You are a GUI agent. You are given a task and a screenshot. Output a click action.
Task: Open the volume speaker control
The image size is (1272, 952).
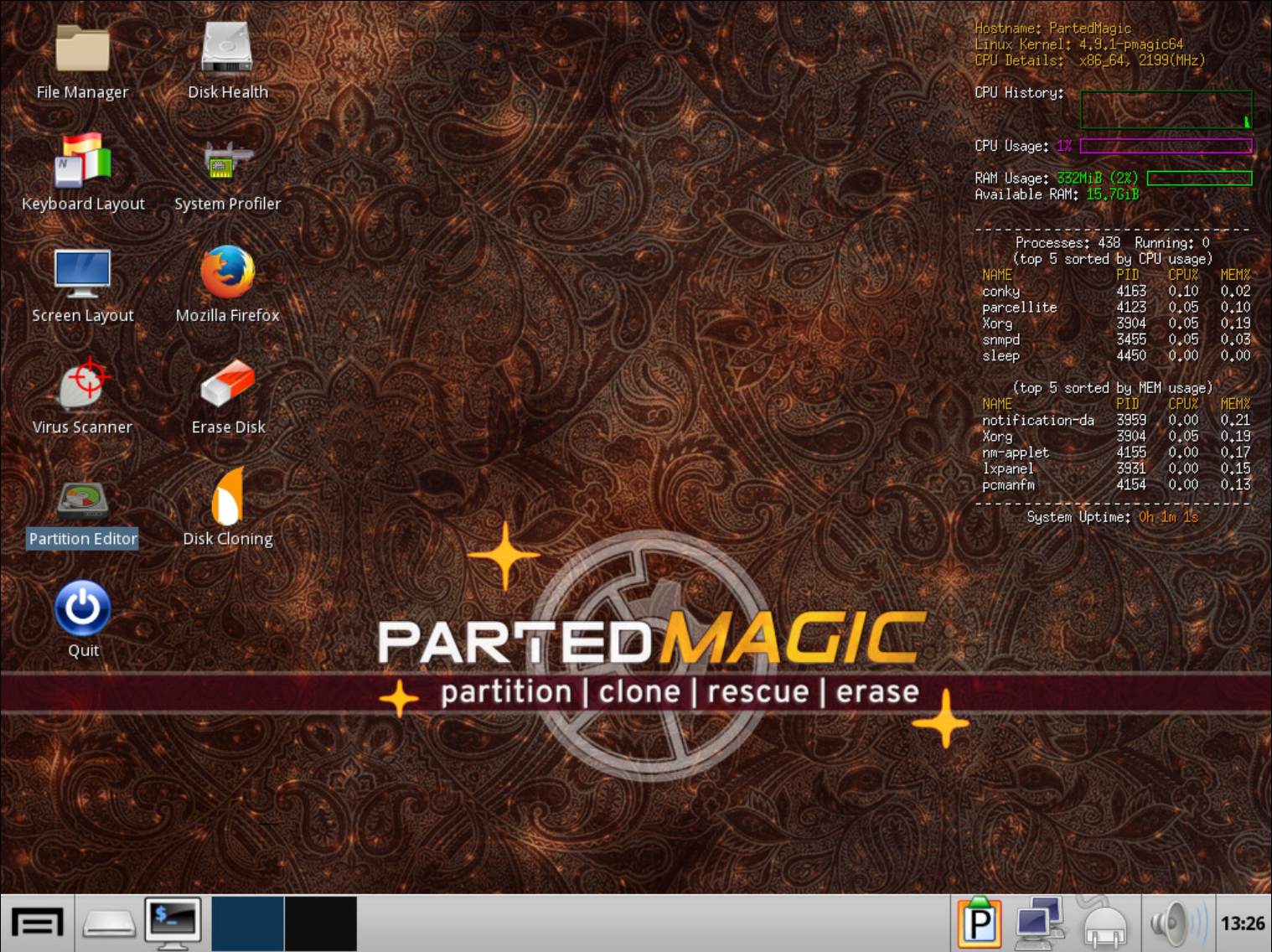click(1176, 924)
